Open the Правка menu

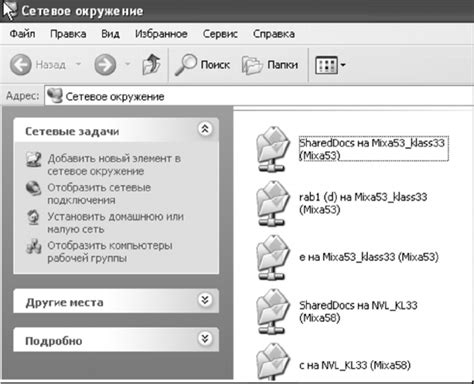[x=68, y=34]
